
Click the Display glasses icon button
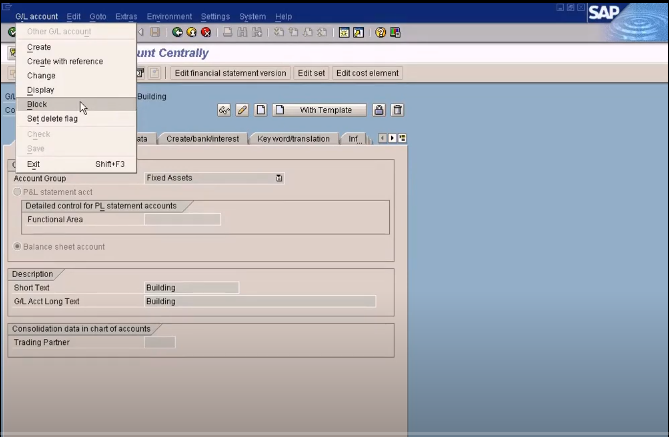(x=224, y=110)
